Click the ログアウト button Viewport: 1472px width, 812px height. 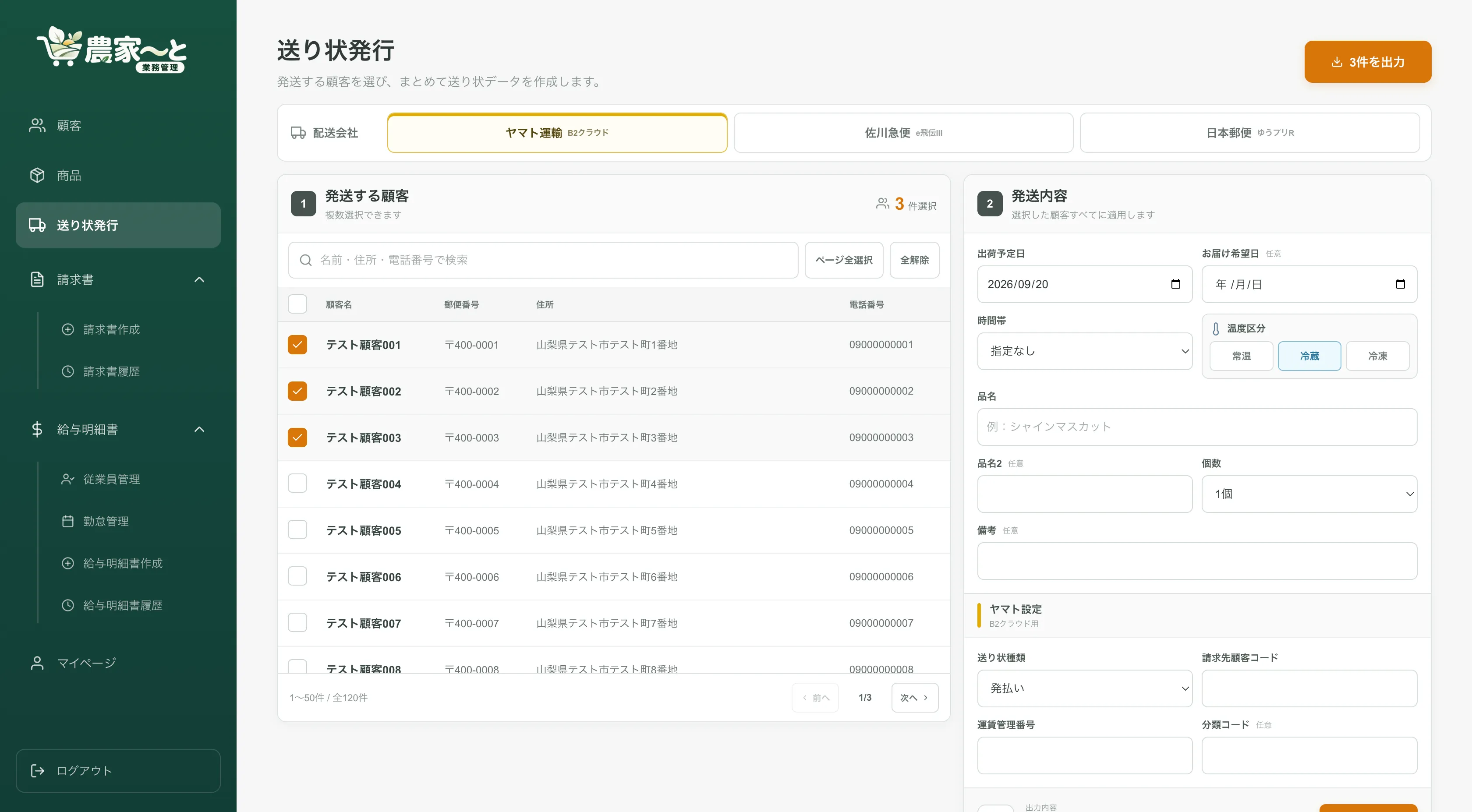(118, 771)
